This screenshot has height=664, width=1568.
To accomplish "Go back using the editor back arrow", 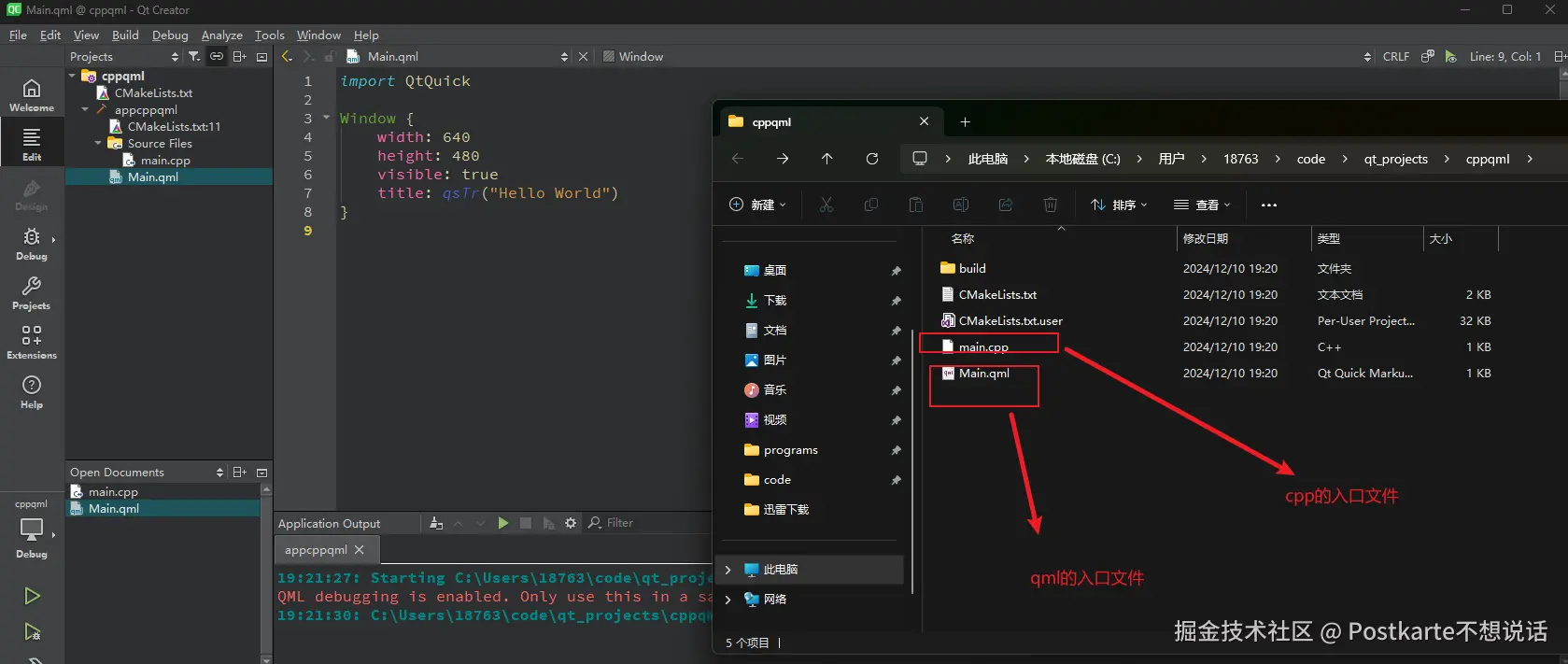I will pyautogui.click(x=287, y=56).
